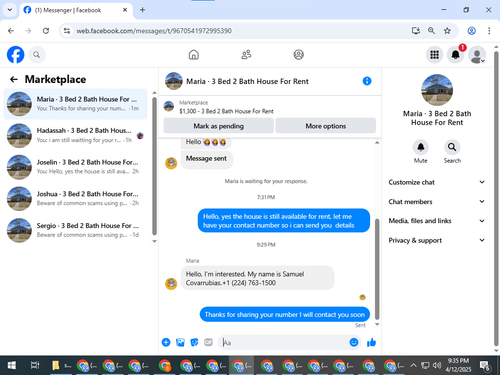Open the Maria 3 Bed 2 Bath conversation
Screen dimensions: 500x375
pyautogui.click(x=75, y=104)
